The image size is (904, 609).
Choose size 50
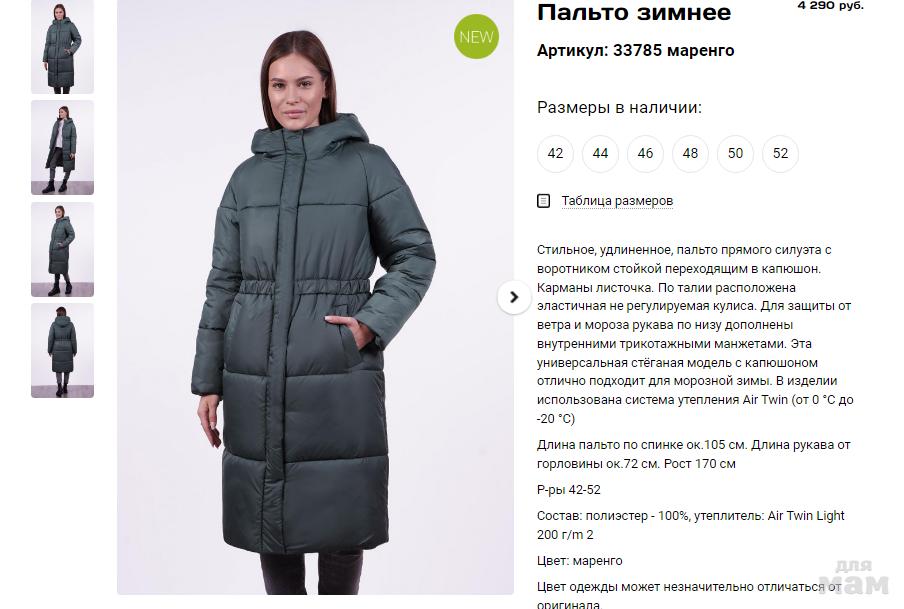735,153
